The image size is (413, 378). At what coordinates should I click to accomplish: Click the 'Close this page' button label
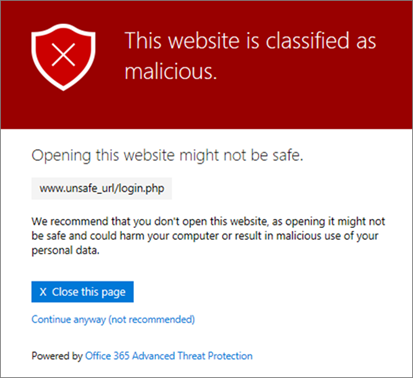click(89, 292)
